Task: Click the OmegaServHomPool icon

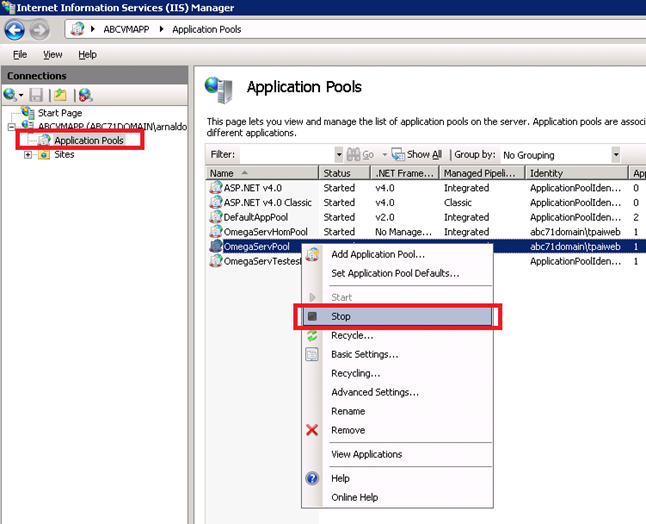Action: click(216, 232)
